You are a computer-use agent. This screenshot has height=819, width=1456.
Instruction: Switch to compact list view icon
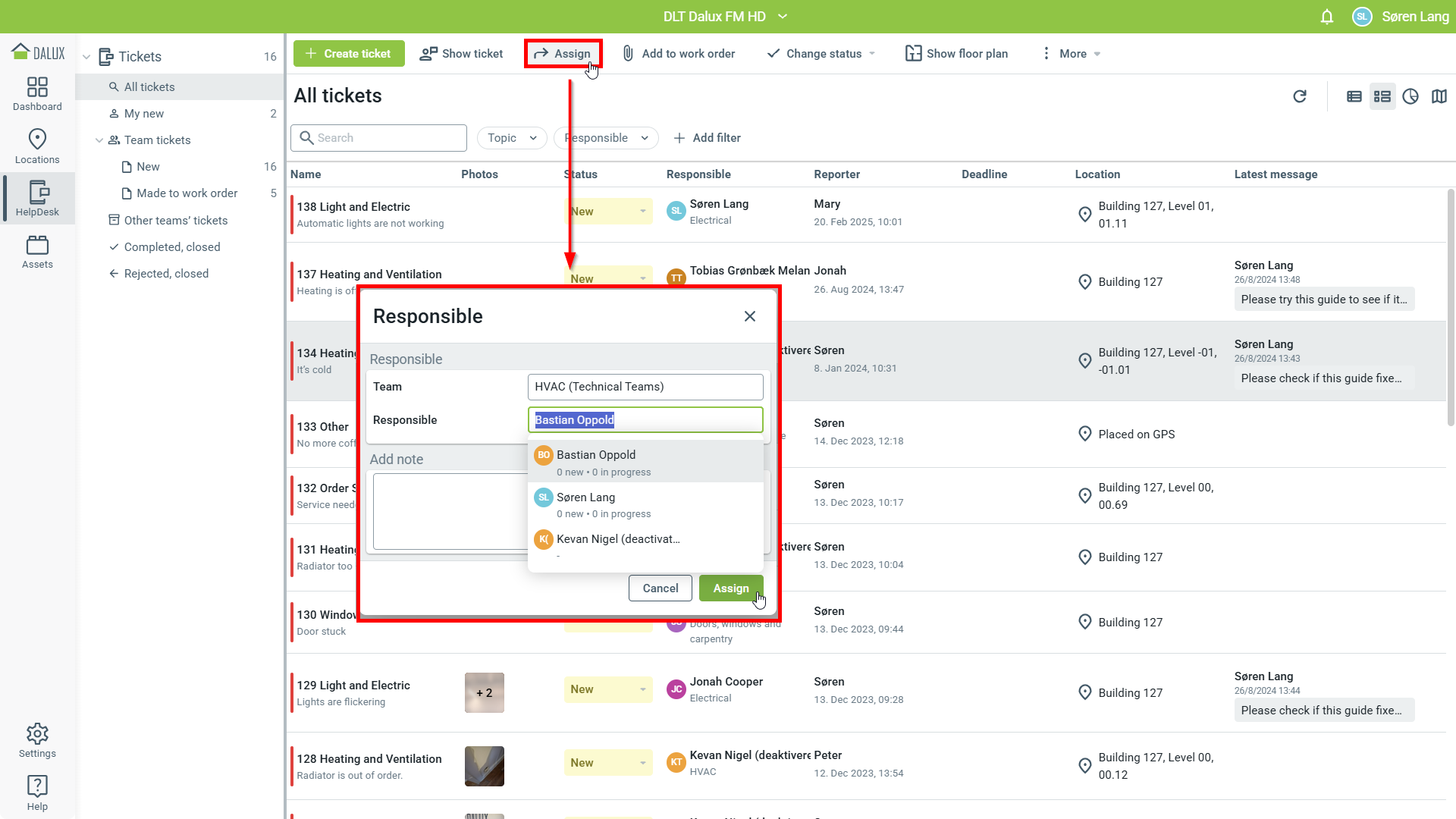[1354, 96]
